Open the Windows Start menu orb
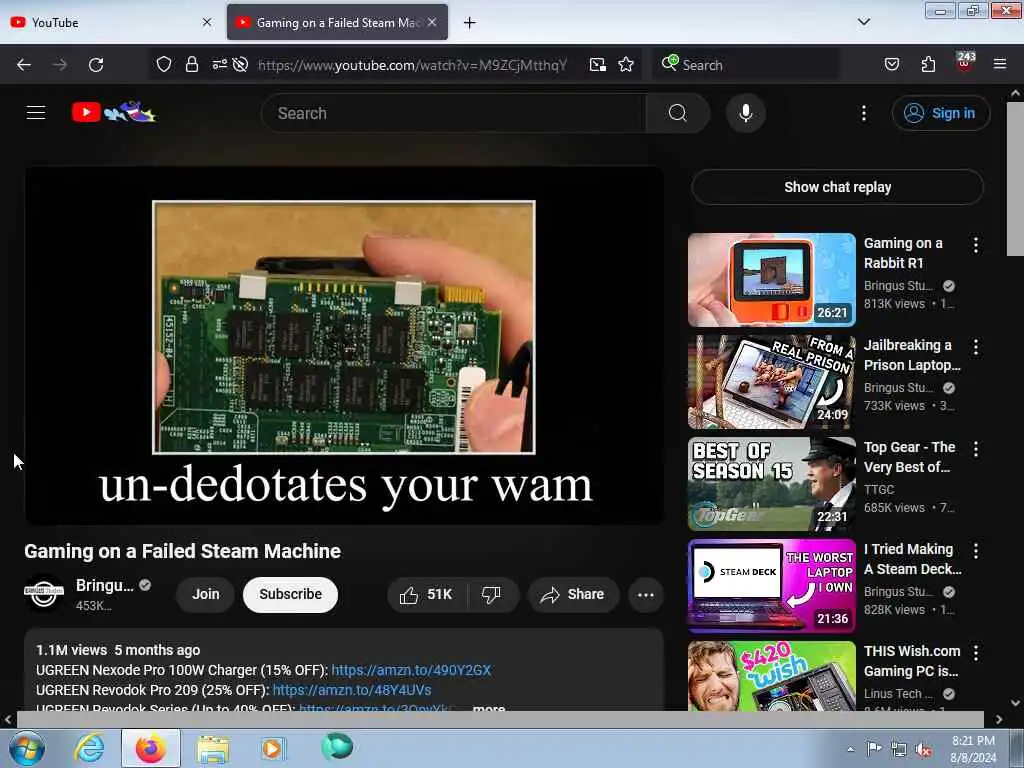 (26, 748)
